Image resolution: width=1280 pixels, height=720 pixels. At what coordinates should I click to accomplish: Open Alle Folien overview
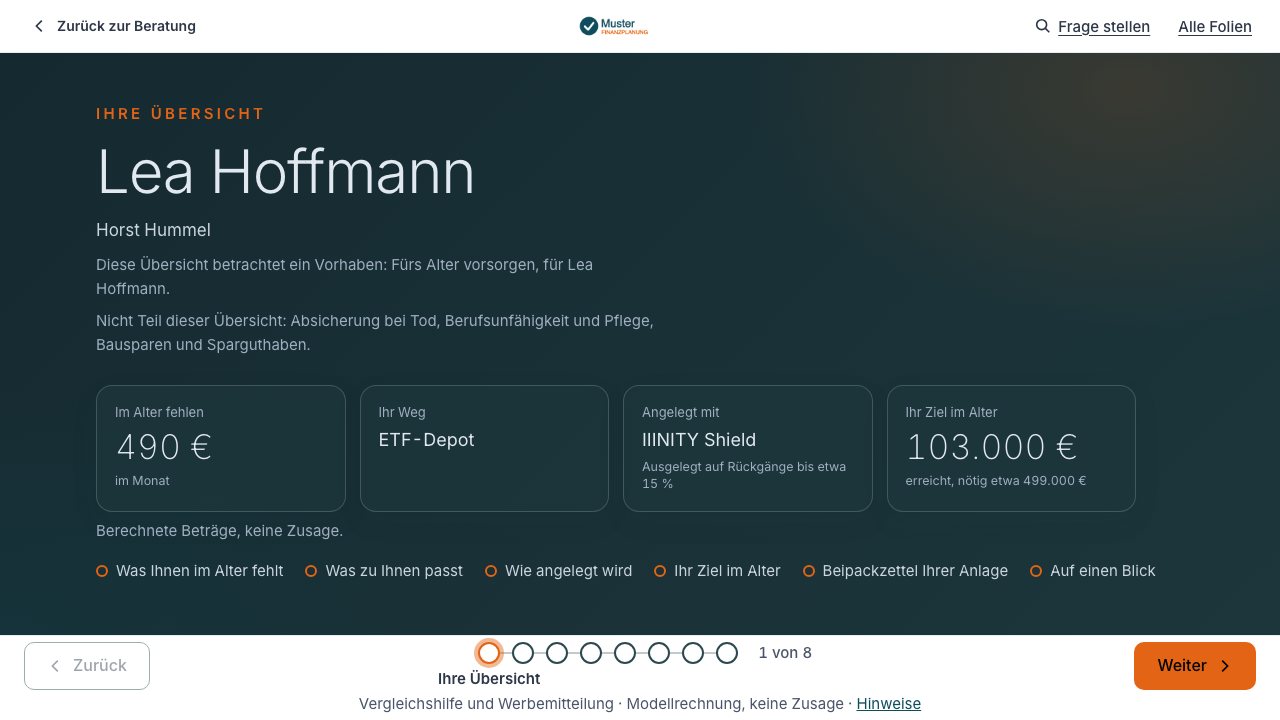coord(1215,27)
